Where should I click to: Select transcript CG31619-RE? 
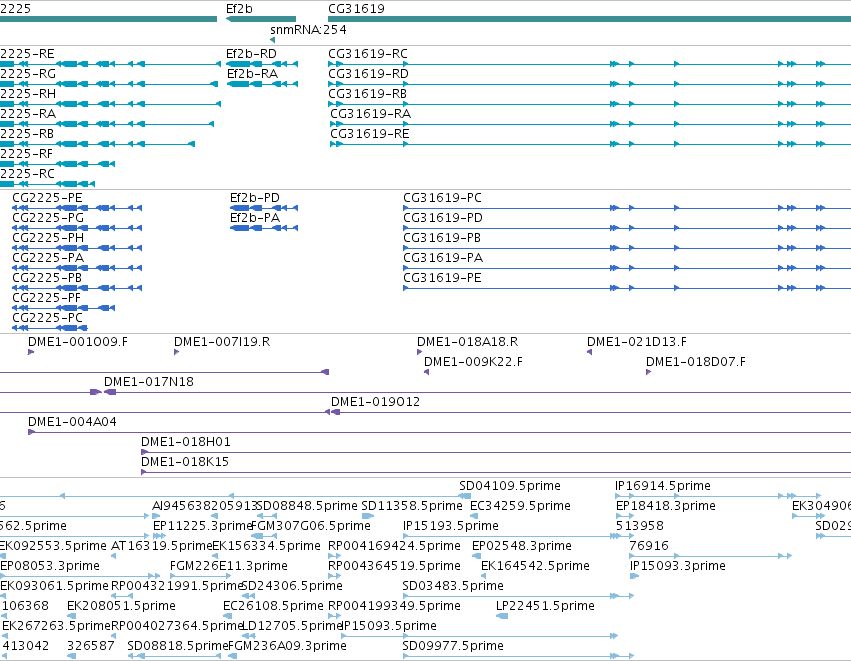370,134
